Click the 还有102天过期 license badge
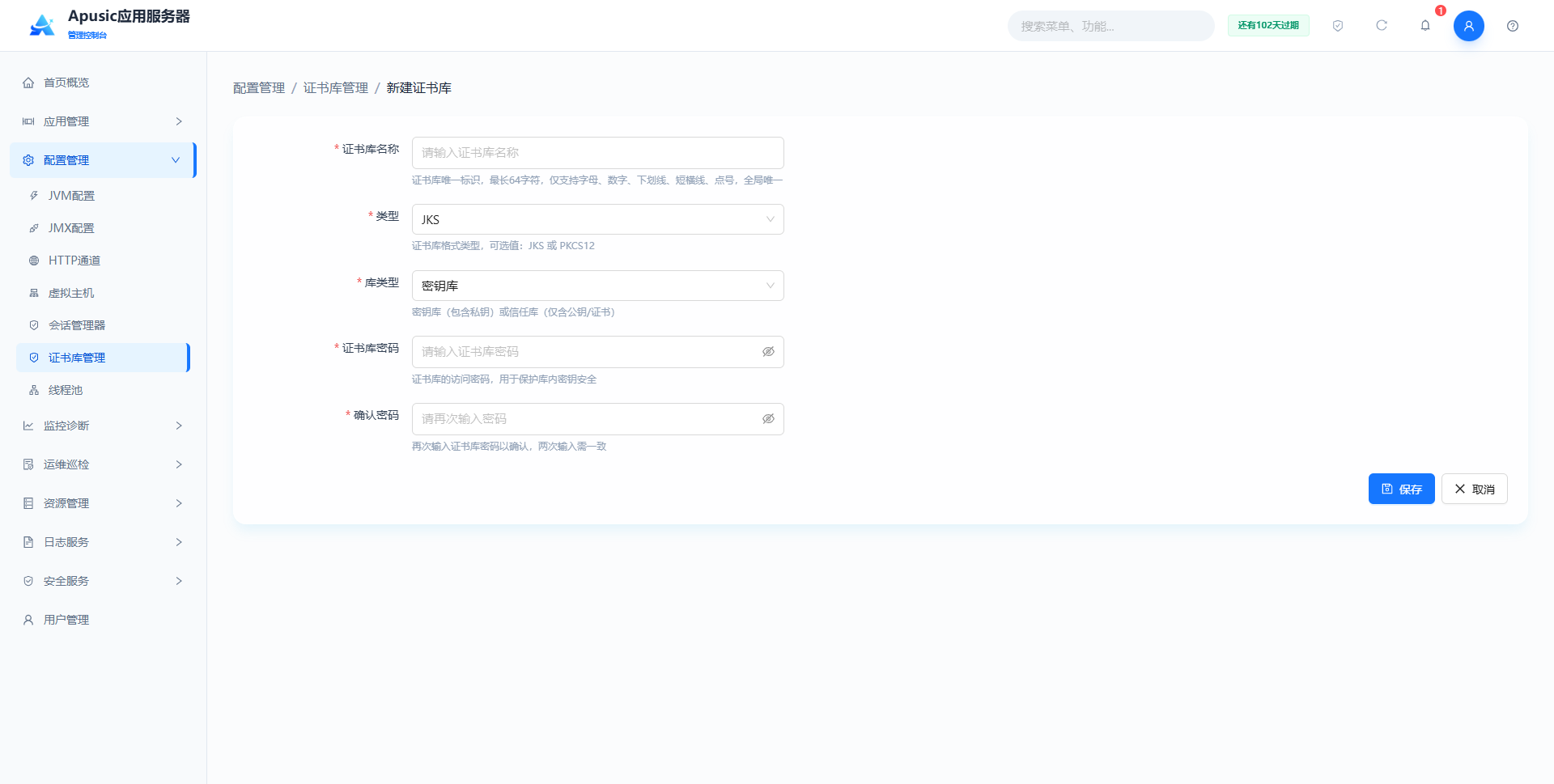Viewport: 1554px width, 784px height. point(1268,26)
